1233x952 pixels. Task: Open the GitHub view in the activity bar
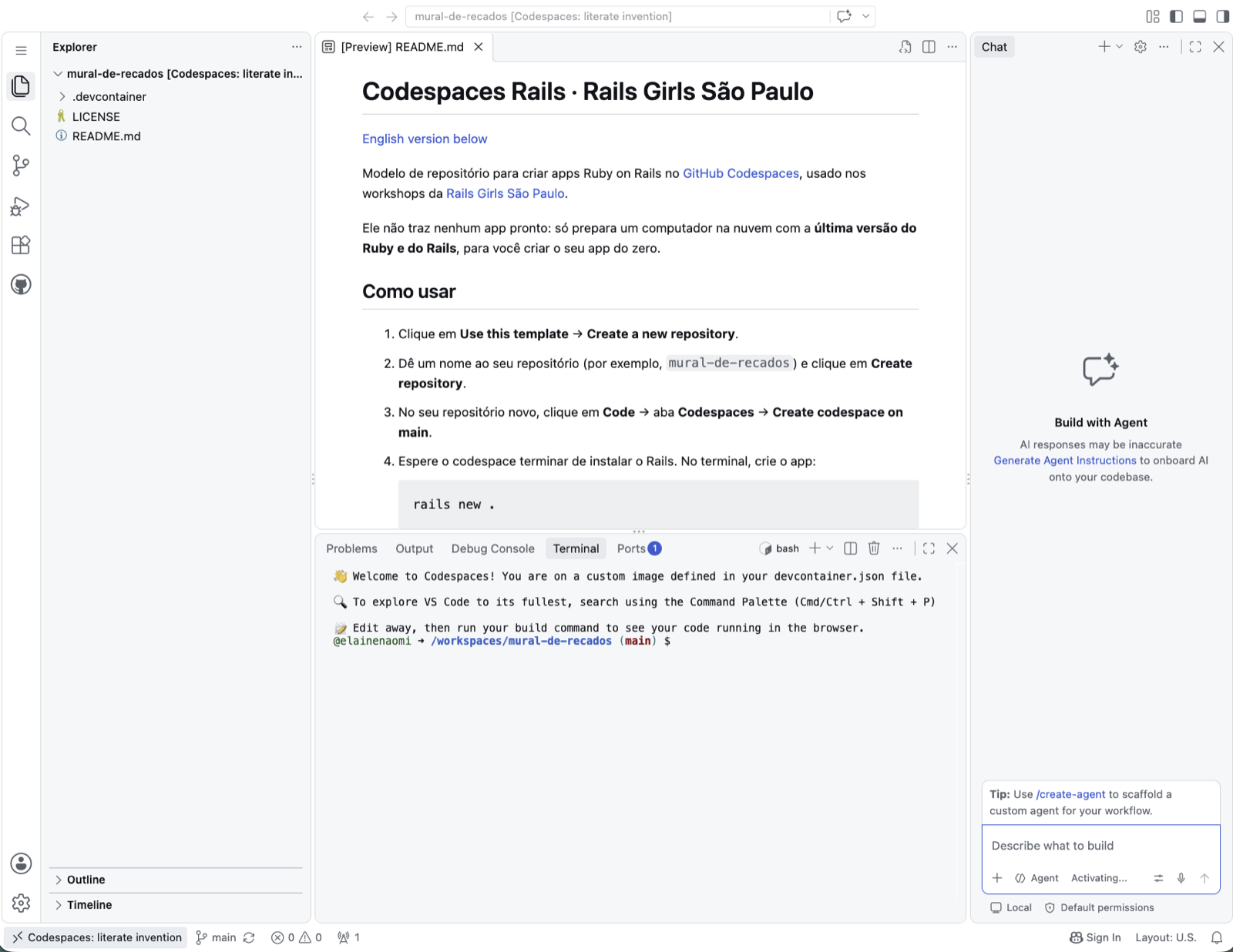pos(21,285)
